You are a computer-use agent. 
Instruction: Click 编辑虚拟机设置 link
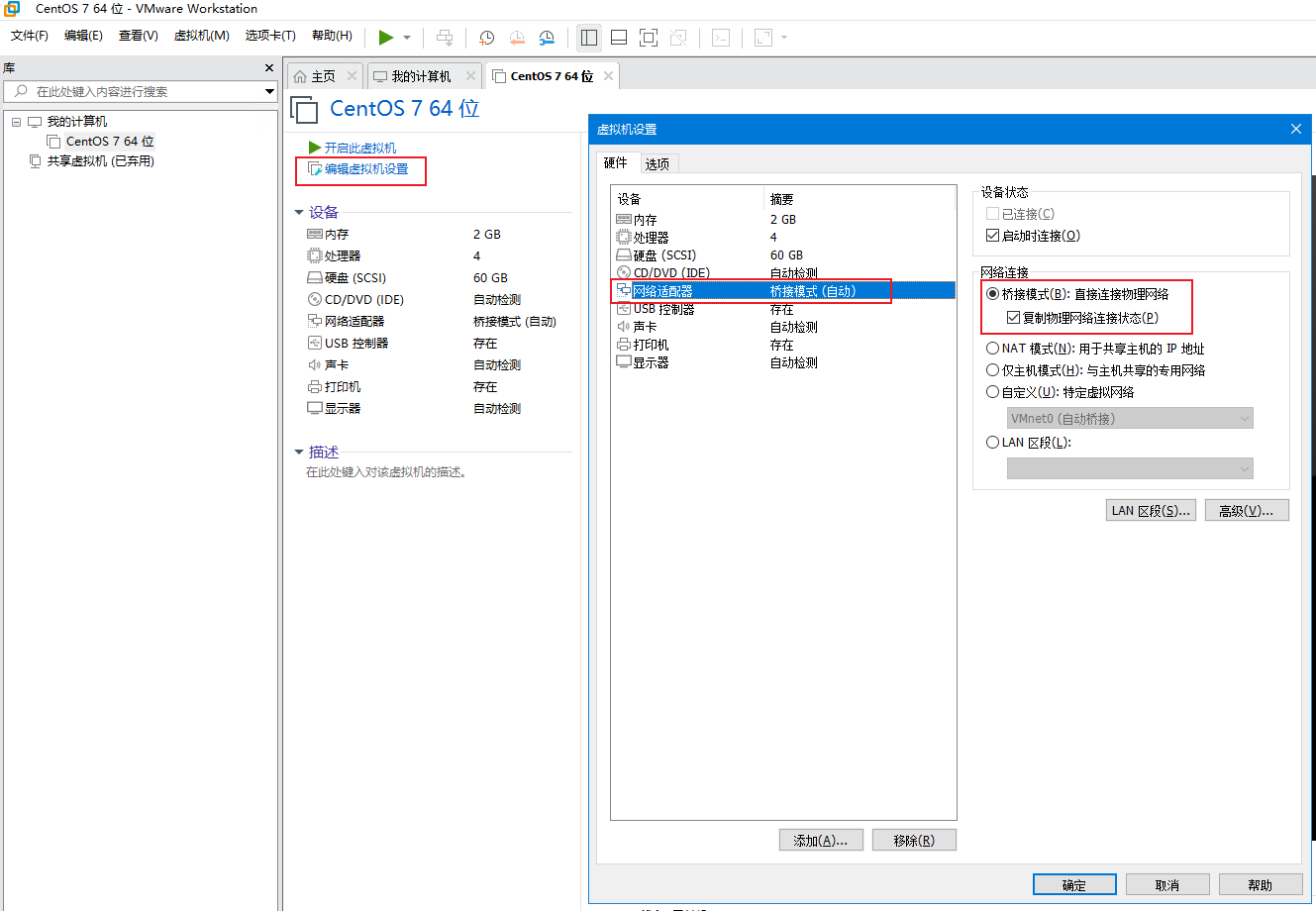[366, 169]
